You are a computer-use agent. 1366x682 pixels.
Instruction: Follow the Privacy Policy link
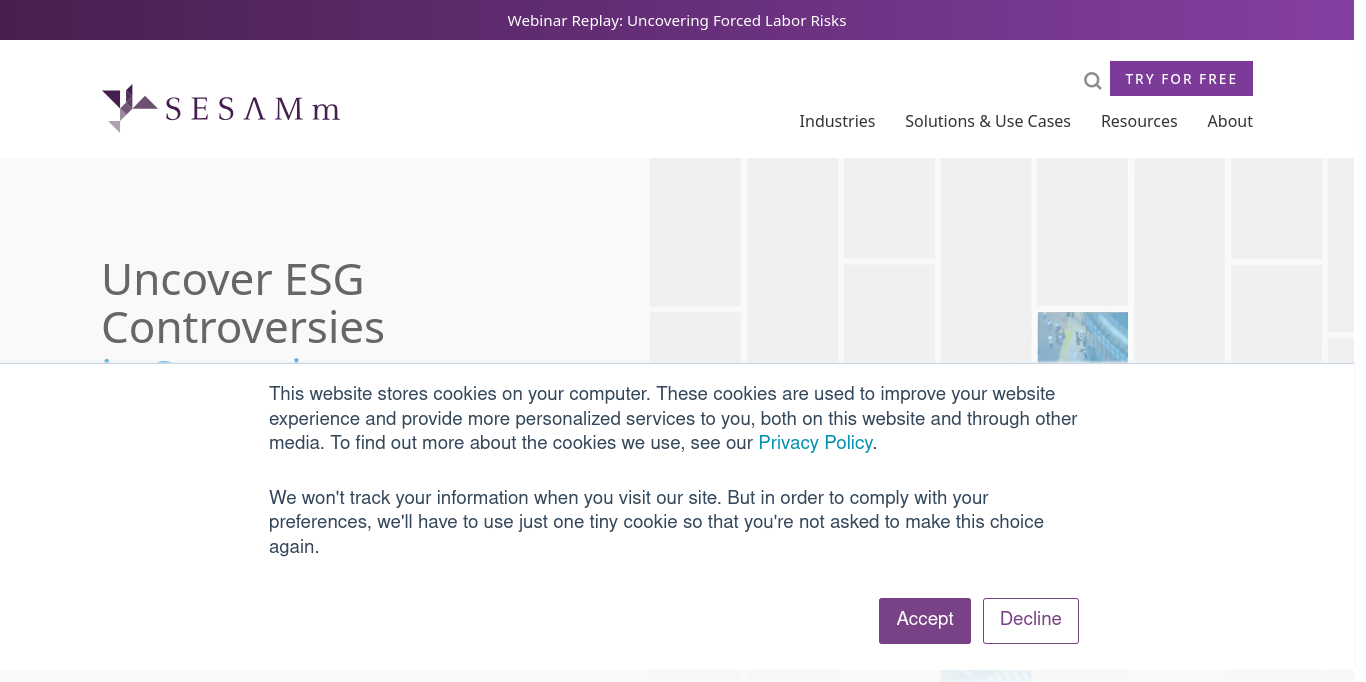click(x=815, y=443)
